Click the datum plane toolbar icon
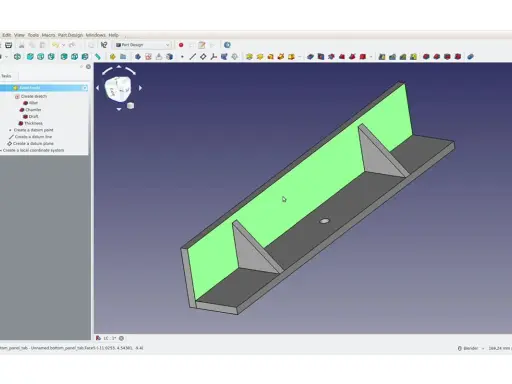The image size is (512, 384). (x=203, y=57)
